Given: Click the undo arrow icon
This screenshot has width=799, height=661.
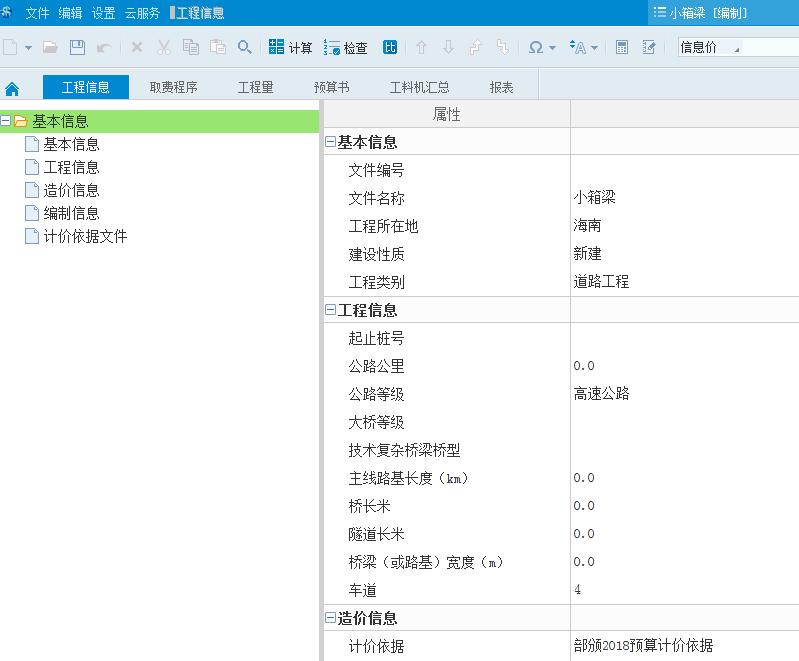Looking at the screenshot, I should (x=104, y=48).
